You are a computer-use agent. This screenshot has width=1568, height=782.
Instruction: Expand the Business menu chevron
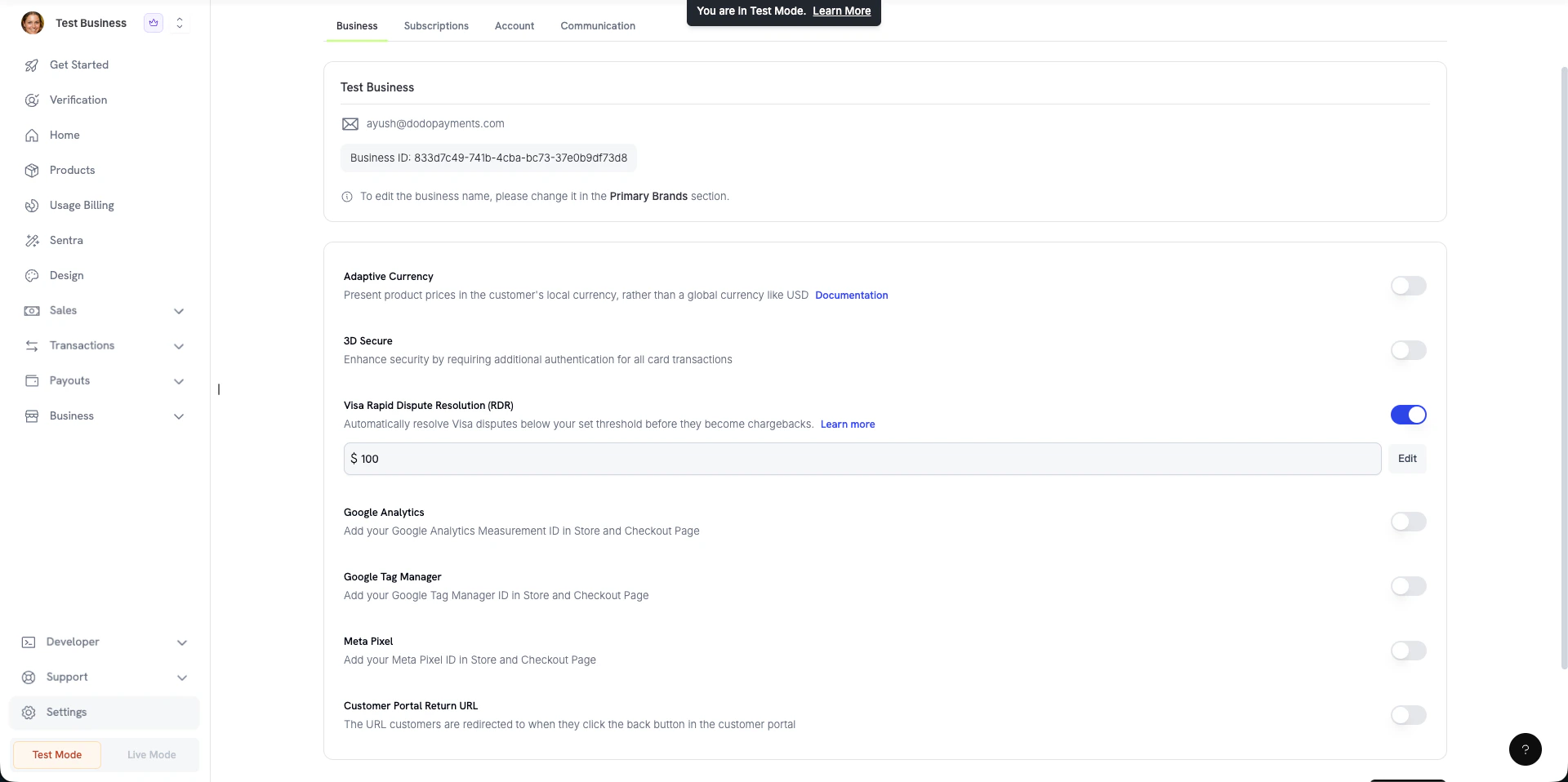pyautogui.click(x=179, y=416)
